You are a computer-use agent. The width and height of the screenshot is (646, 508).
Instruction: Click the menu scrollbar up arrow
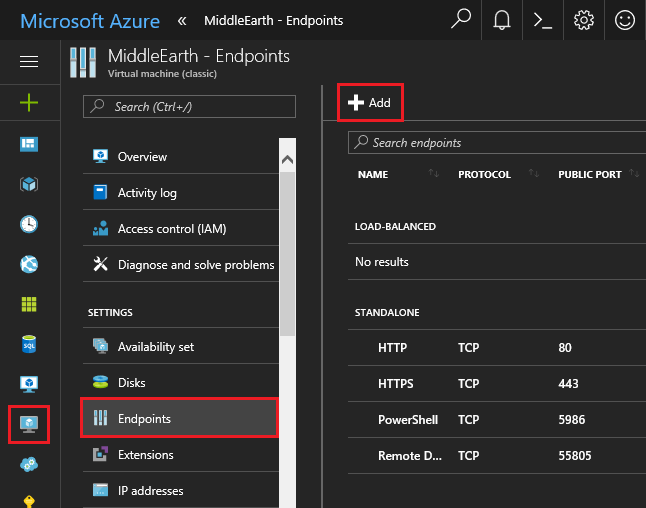point(288,159)
